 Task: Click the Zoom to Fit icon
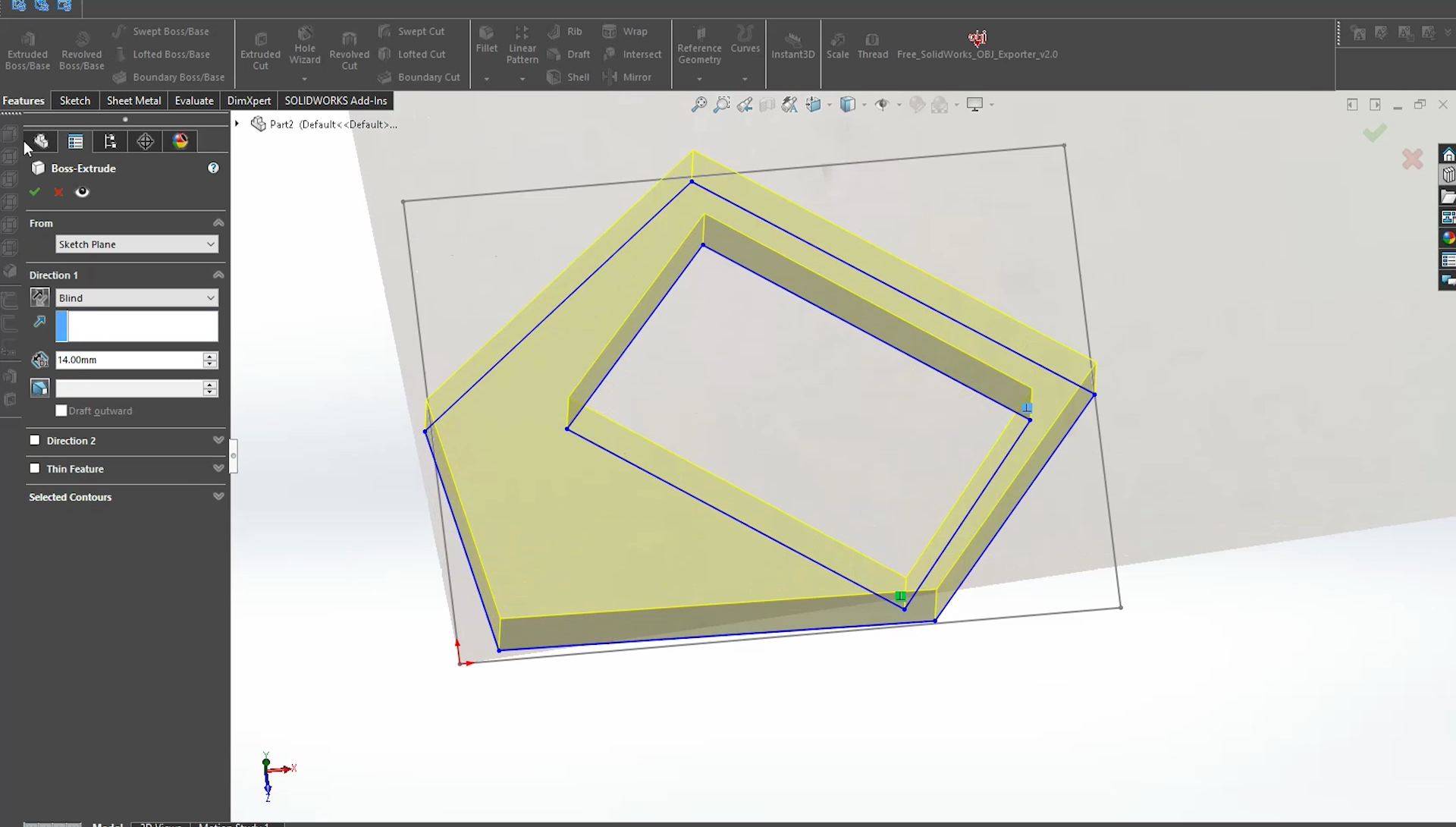(x=698, y=105)
